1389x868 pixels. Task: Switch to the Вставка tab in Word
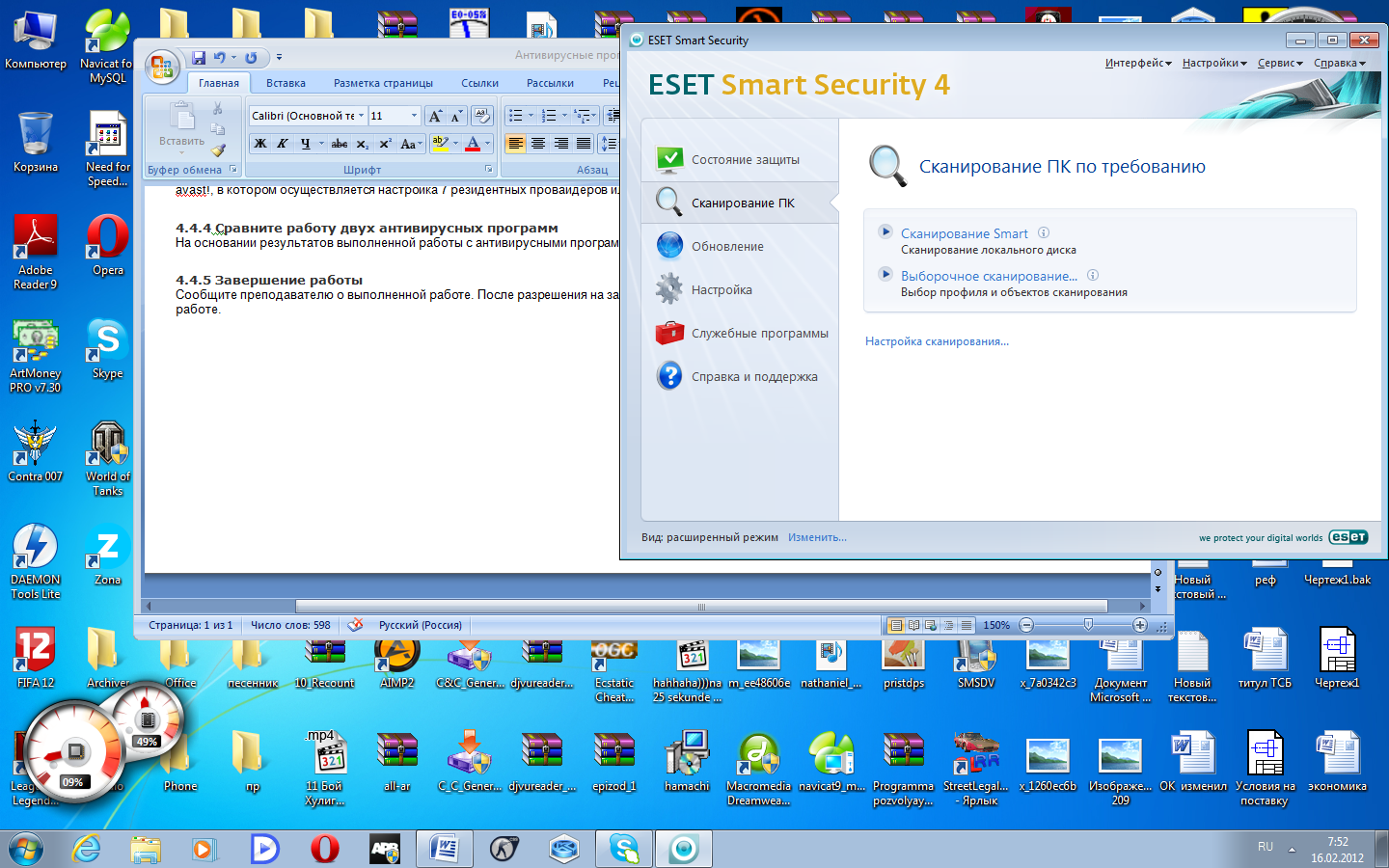coord(286,83)
